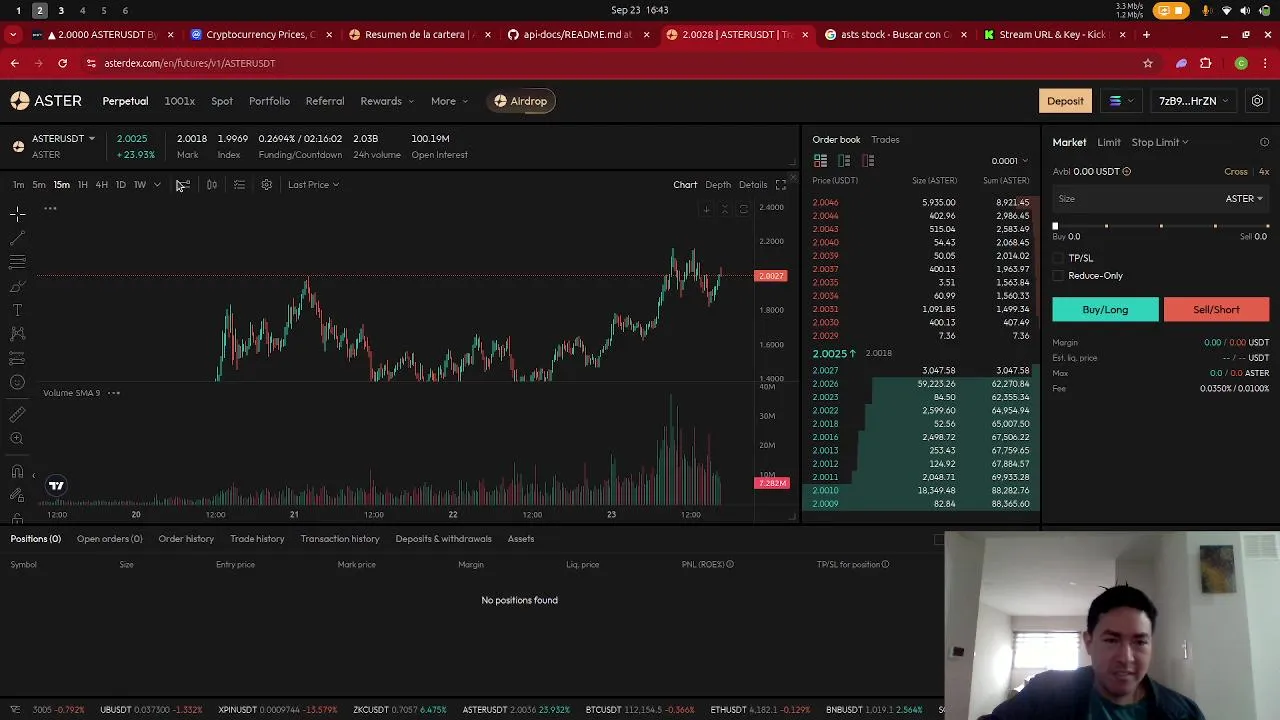
Task: Click the Deposit button
Action: pos(1065,101)
